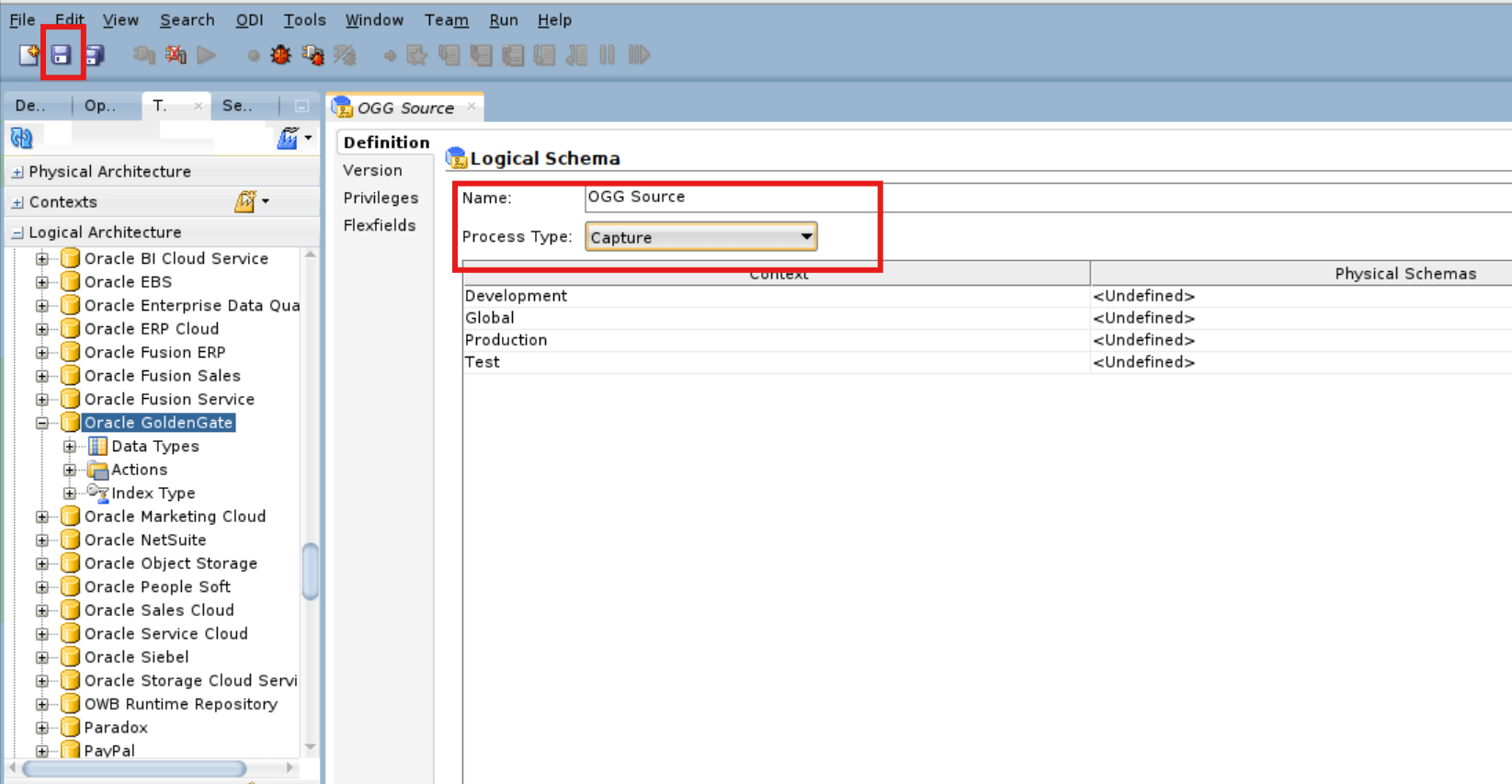Select the Test context row

pos(987,362)
